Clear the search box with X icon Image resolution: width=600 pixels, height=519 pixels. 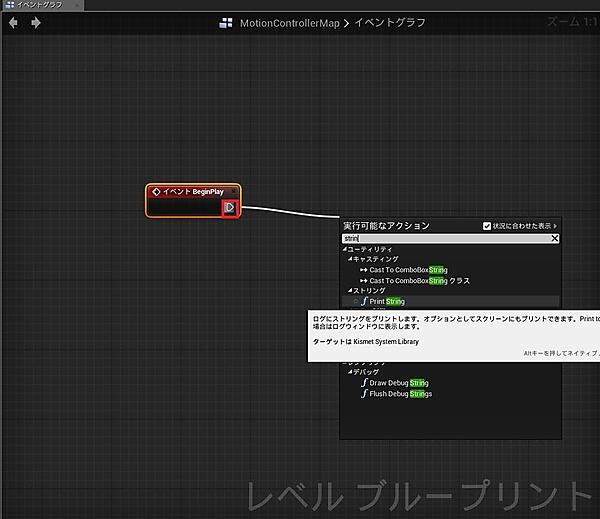click(x=555, y=239)
